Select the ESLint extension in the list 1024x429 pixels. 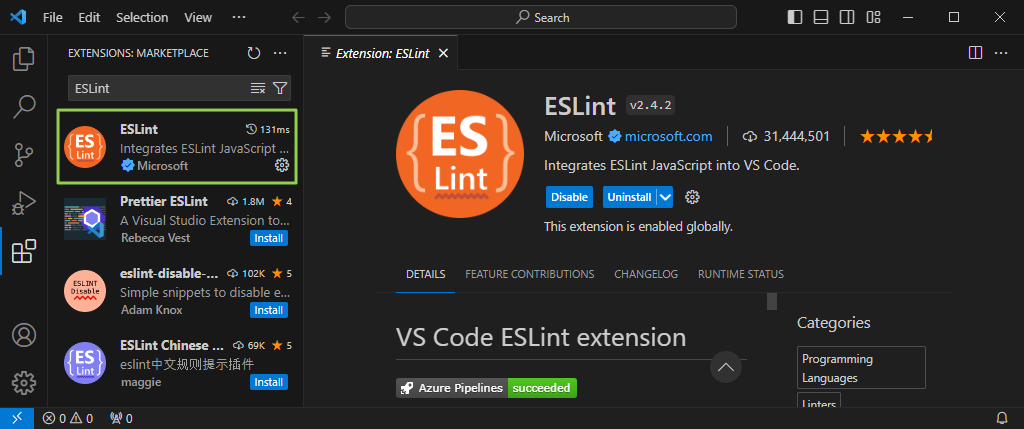click(x=177, y=146)
